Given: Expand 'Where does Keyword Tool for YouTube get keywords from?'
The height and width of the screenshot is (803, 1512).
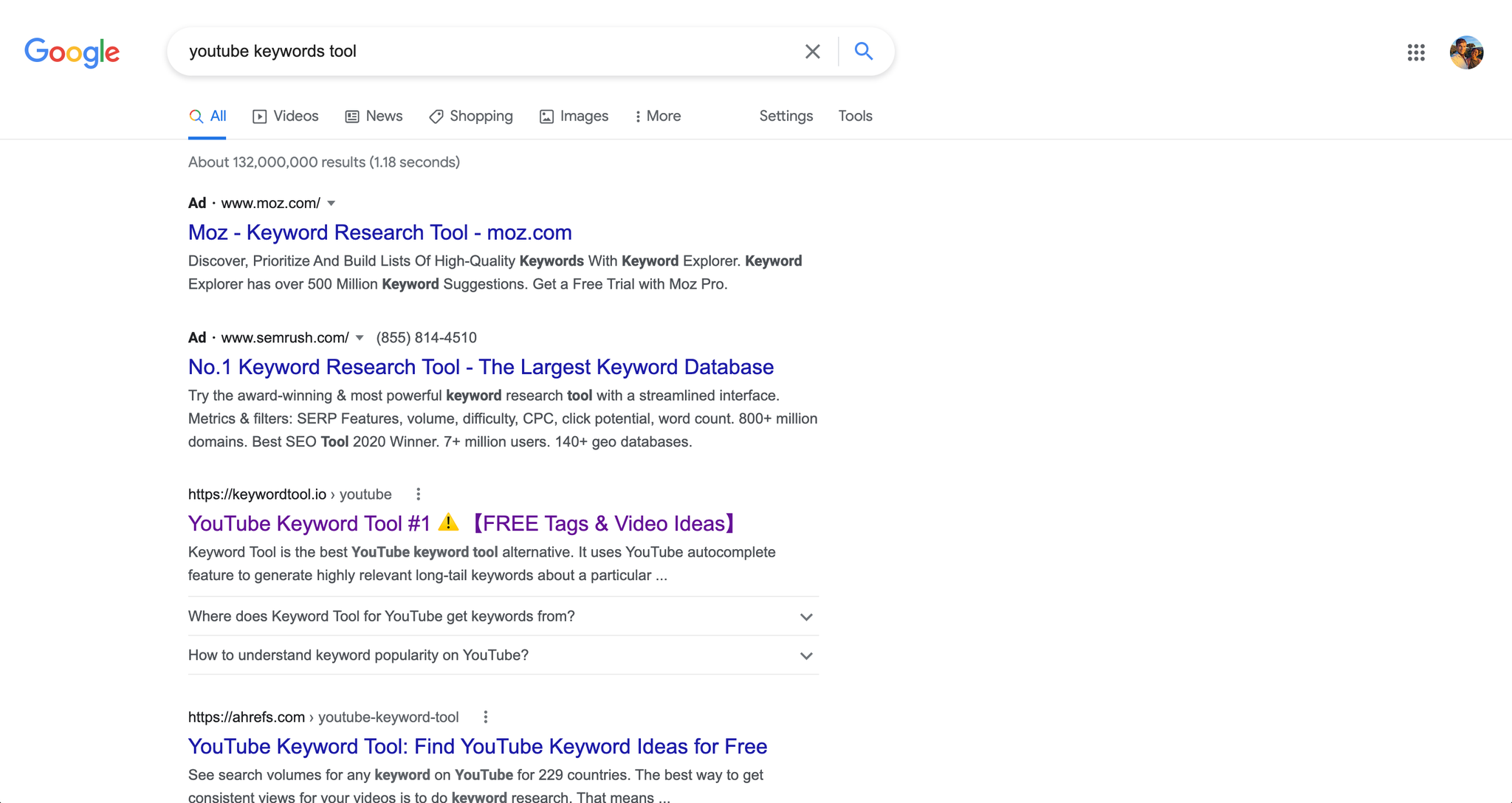Looking at the screenshot, I should point(504,616).
